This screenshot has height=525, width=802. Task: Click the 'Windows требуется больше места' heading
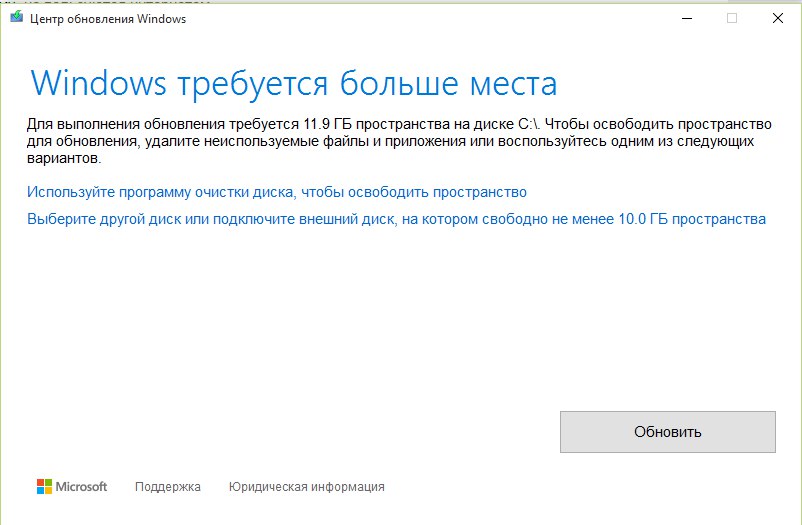294,83
